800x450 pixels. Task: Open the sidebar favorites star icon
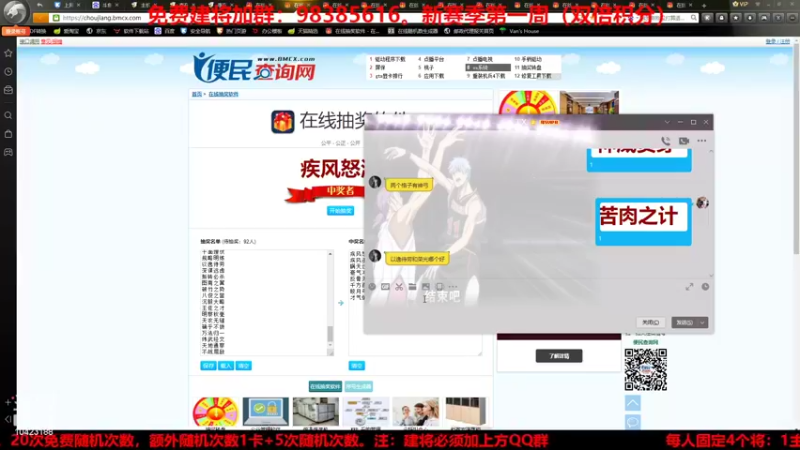(x=8, y=53)
